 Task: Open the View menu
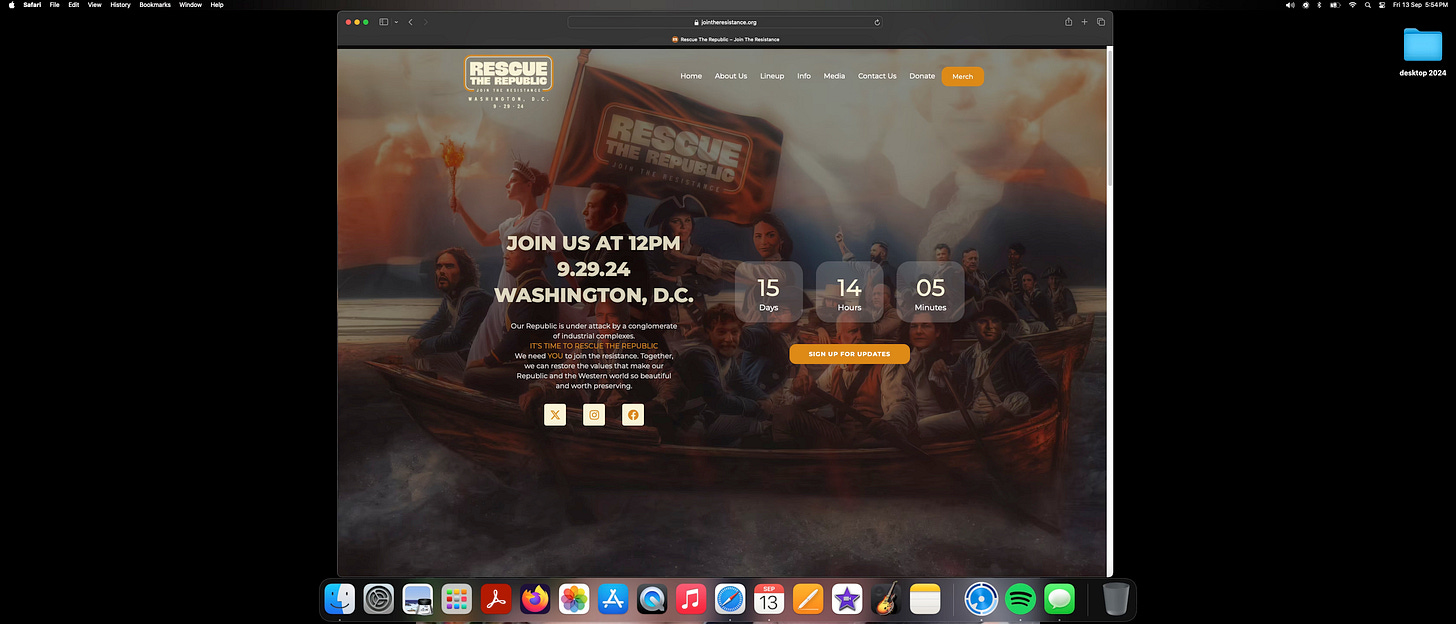(95, 5)
